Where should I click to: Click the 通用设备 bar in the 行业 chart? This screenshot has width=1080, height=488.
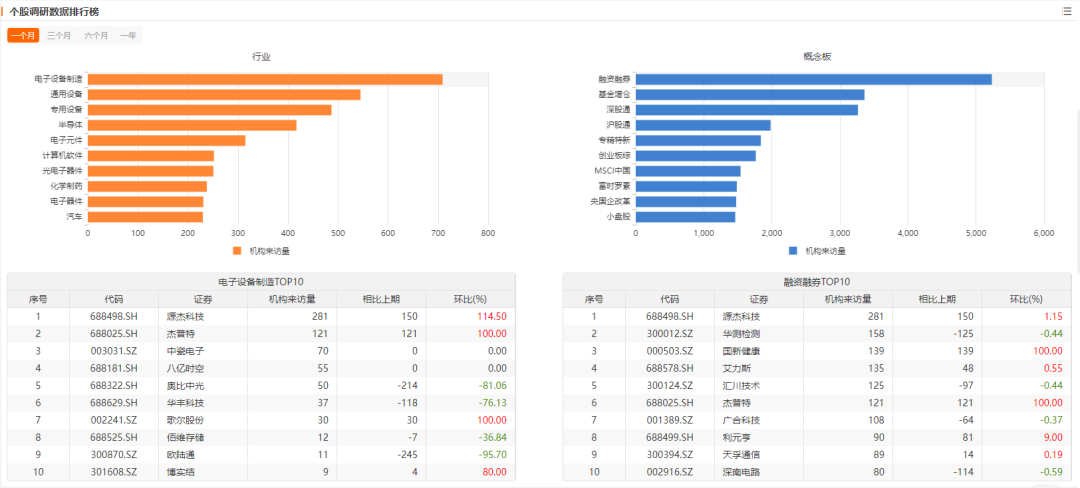225,94
